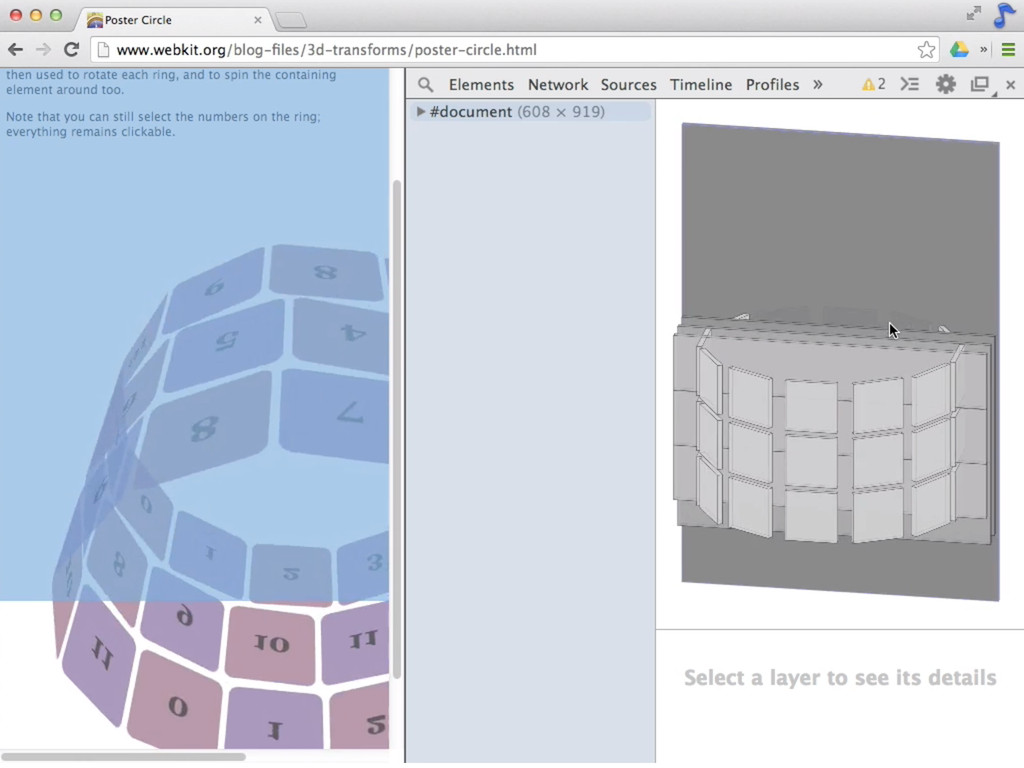
Task: Open the Network tab
Action: [558, 85]
